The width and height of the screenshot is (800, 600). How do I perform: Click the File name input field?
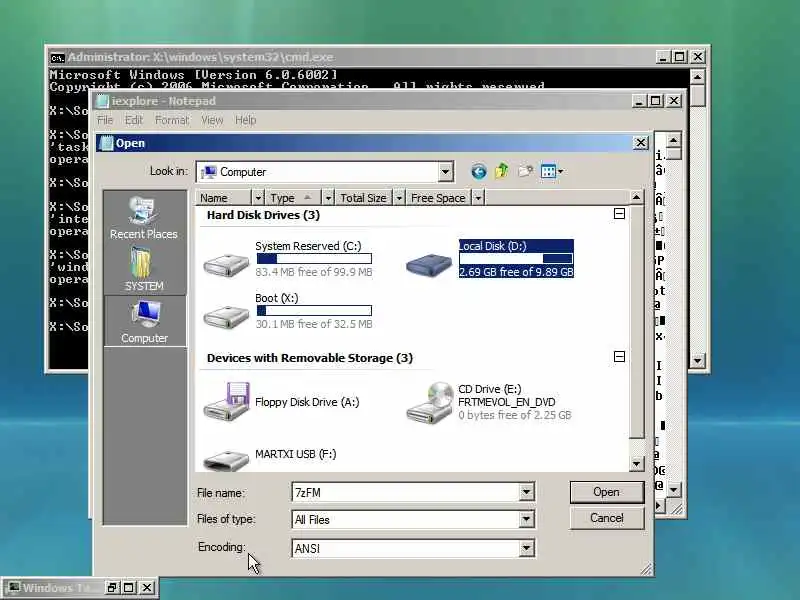406,492
